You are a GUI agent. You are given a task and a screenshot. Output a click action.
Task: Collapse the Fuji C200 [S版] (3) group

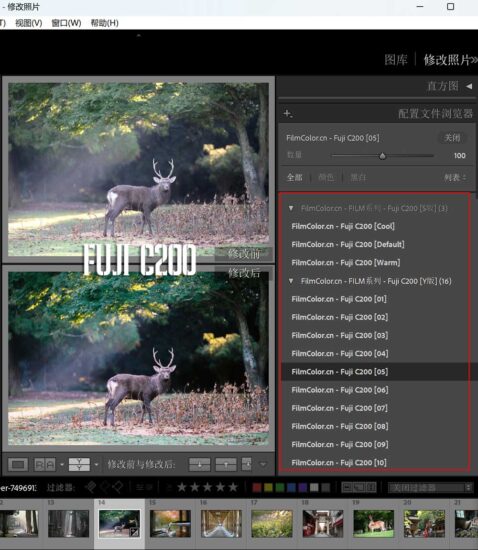pyautogui.click(x=291, y=208)
